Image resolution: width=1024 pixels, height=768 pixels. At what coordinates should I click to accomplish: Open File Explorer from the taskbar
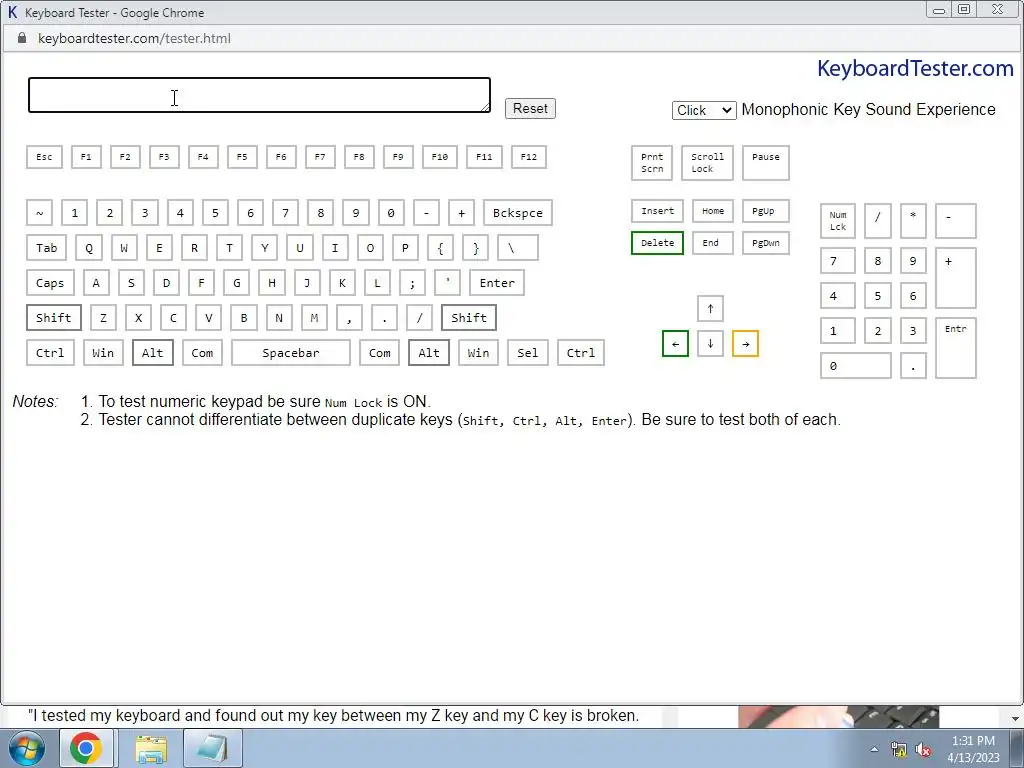tap(151, 749)
